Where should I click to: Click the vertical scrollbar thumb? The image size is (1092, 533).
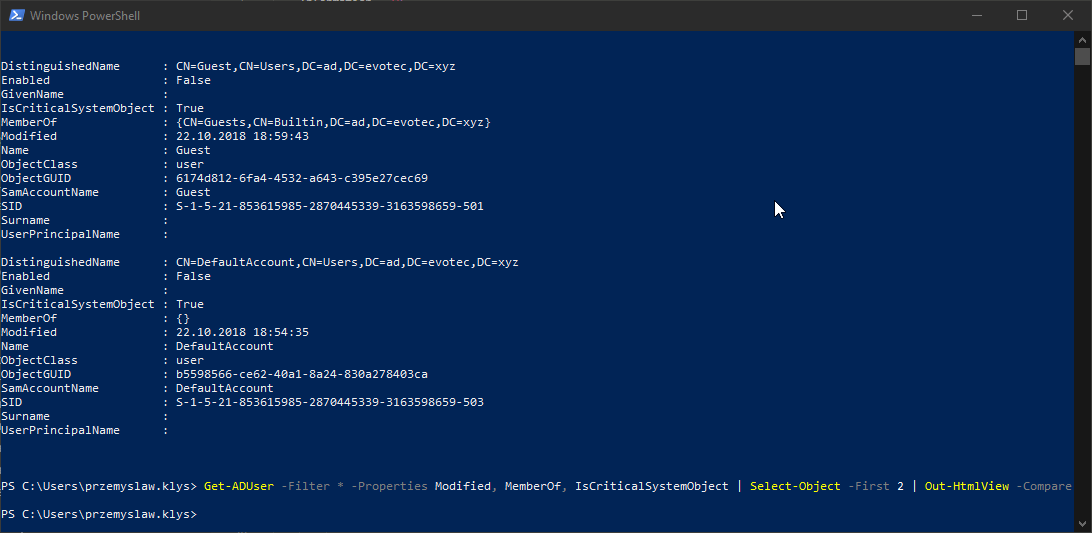(x=1082, y=56)
